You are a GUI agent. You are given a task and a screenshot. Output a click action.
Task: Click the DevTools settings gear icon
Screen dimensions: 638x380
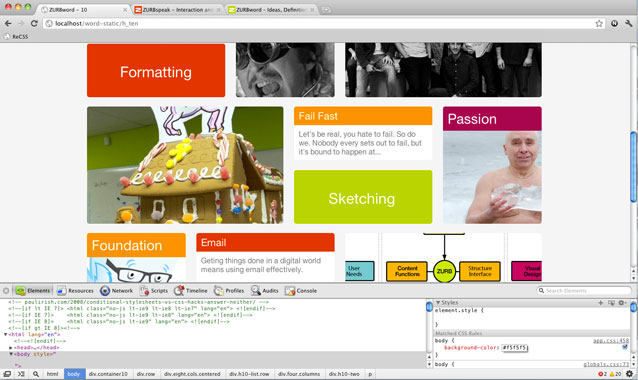pyautogui.click(x=629, y=373)
